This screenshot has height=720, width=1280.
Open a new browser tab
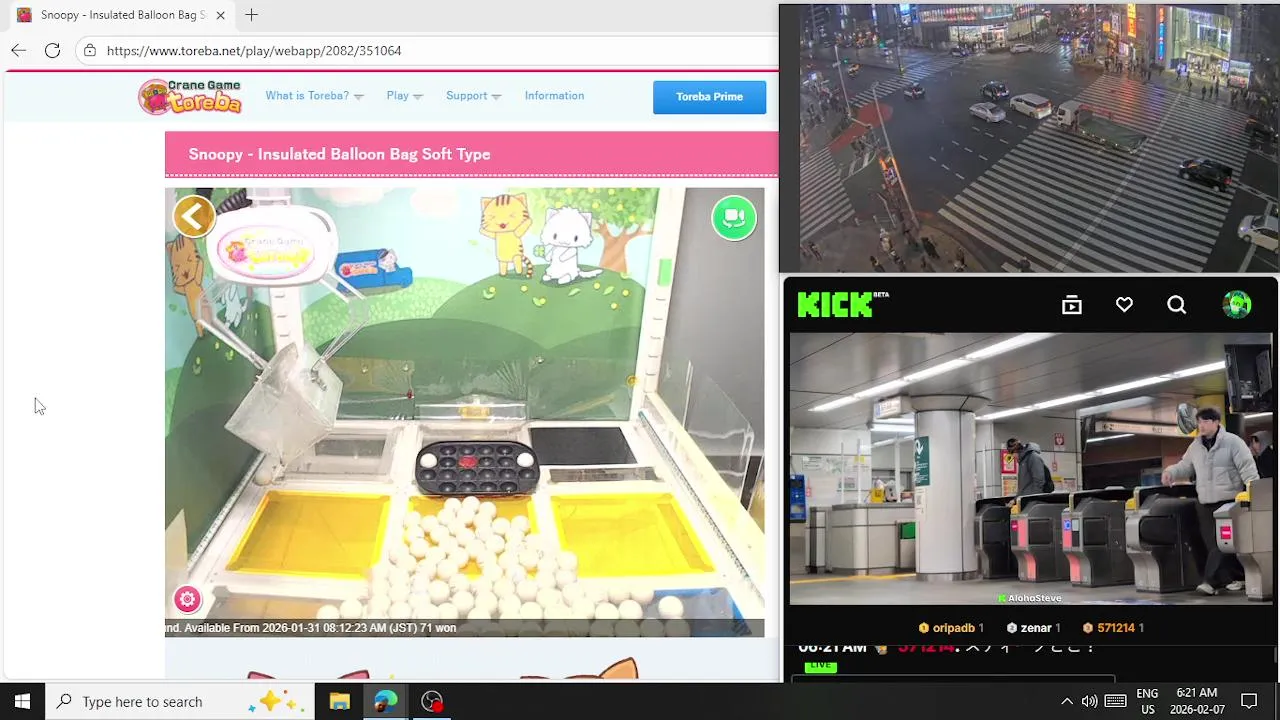pyautogui.click(x=252, y=15)
